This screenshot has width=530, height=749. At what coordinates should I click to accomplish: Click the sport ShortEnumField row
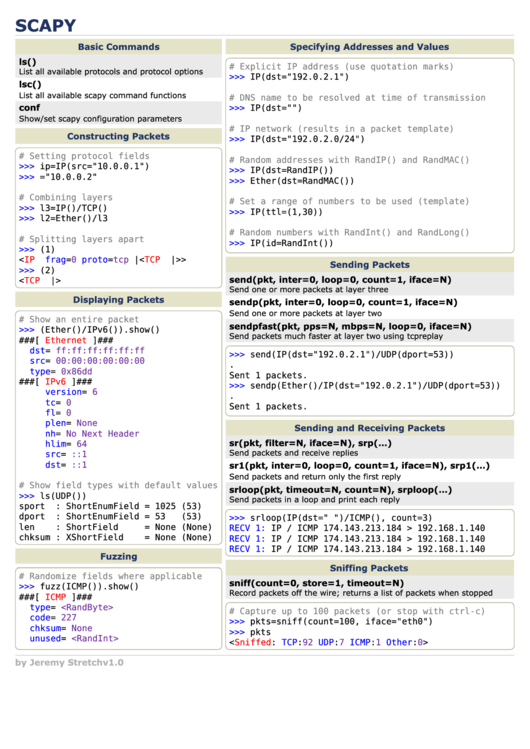click(110, 506)
